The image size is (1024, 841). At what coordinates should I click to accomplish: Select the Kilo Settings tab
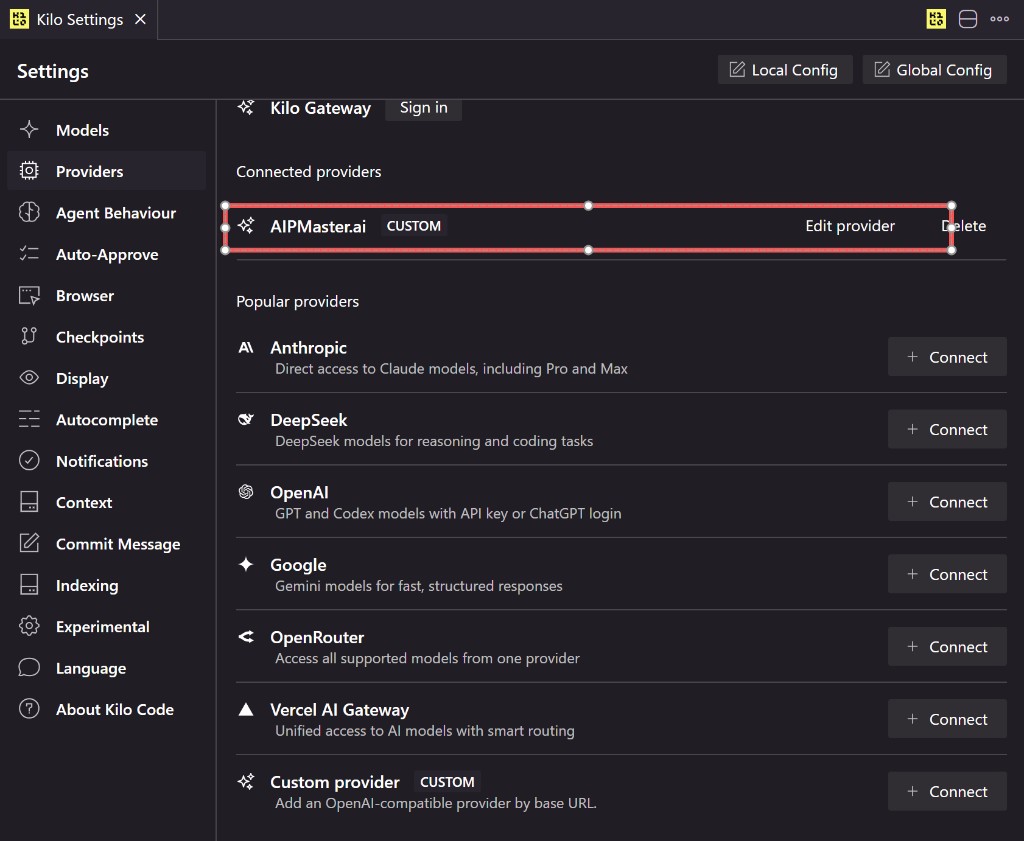79,20
